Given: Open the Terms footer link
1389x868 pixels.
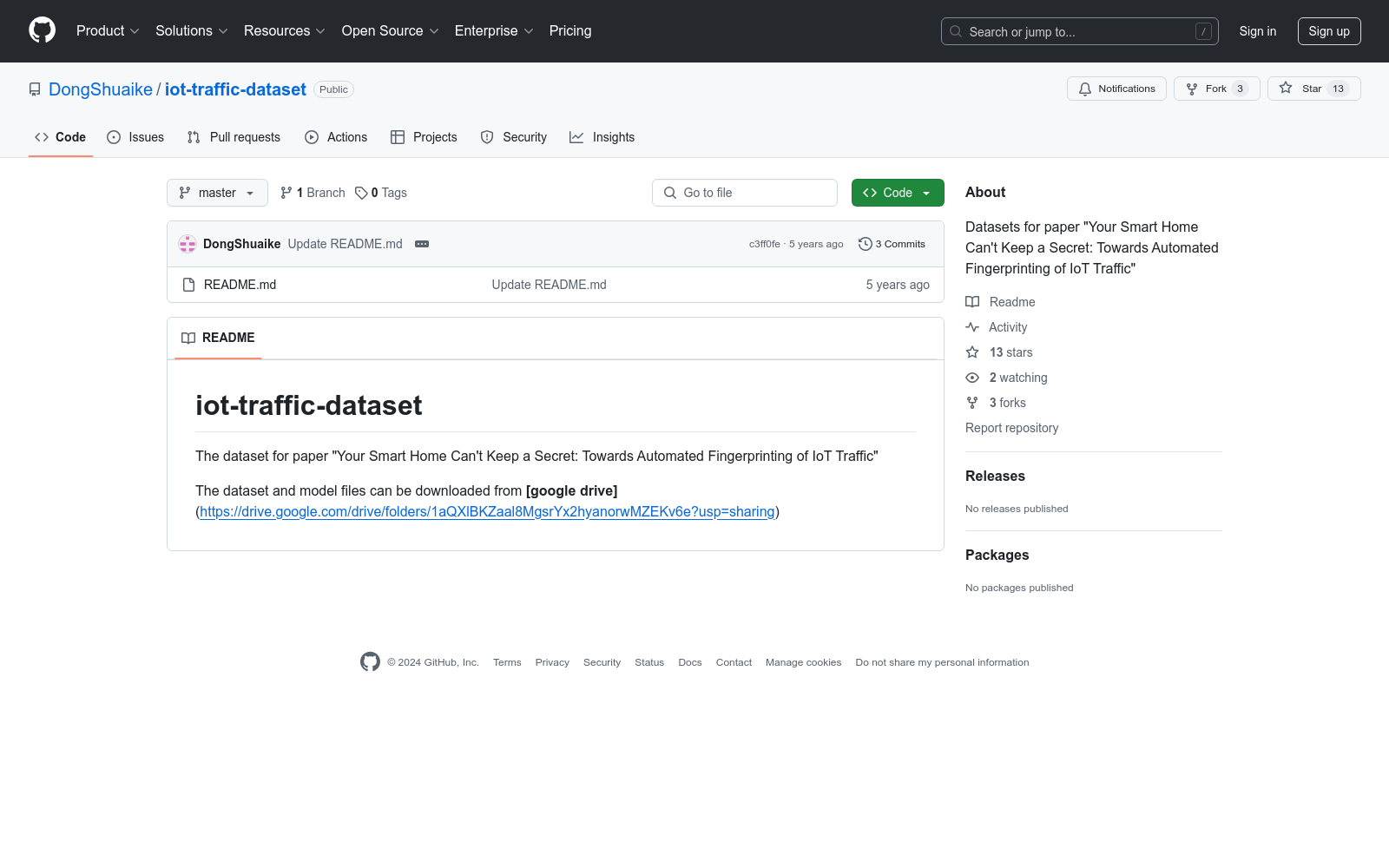Looking at the screenshot, I should click(x=507, y=662).
